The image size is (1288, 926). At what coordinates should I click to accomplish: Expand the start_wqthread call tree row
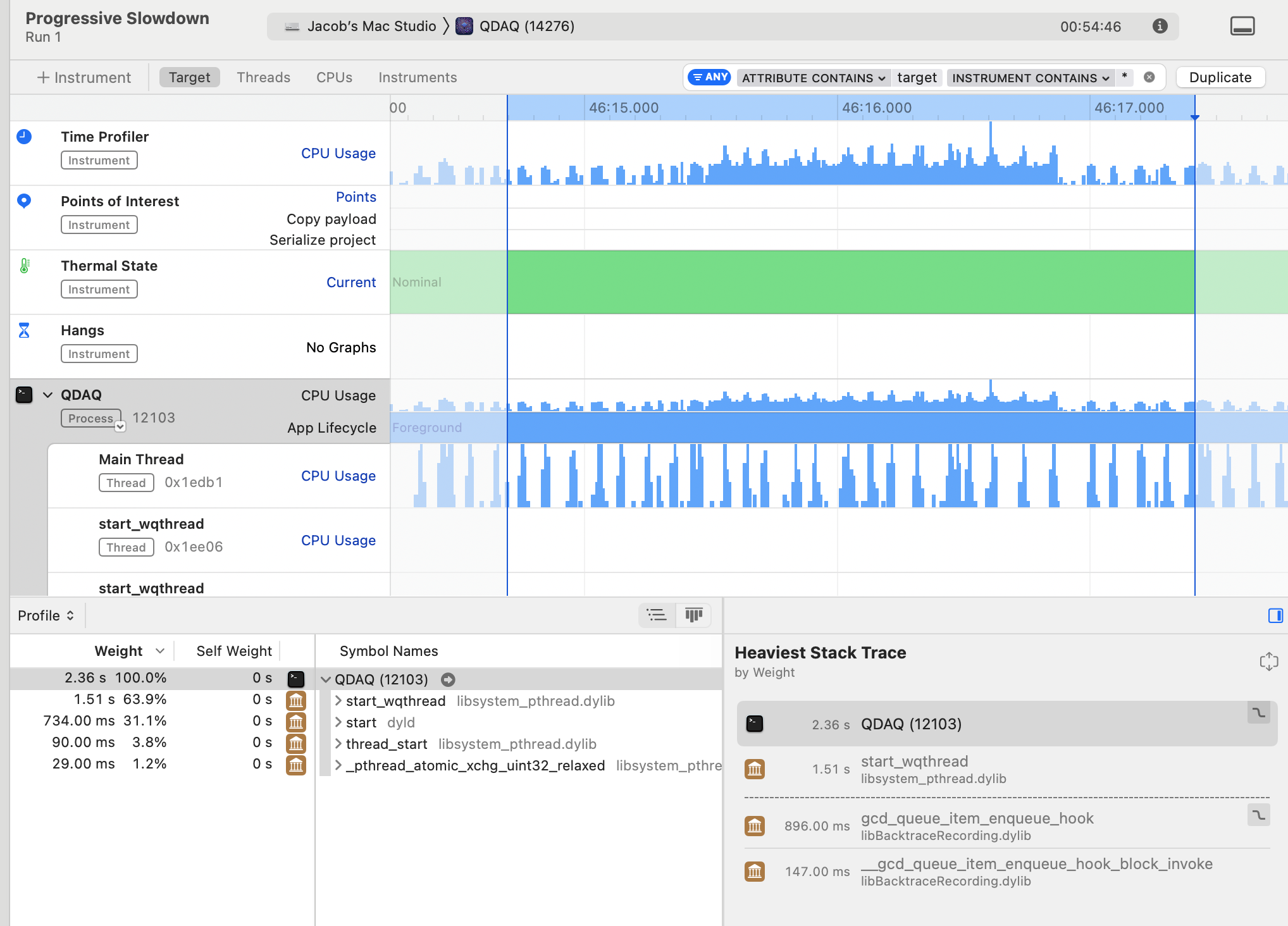pos(338,701)
